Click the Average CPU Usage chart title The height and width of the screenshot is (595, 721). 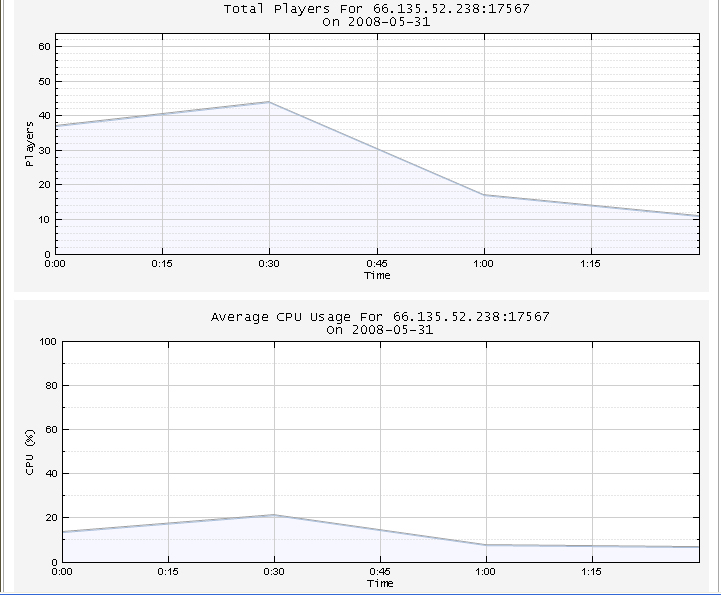pos(380,317)
